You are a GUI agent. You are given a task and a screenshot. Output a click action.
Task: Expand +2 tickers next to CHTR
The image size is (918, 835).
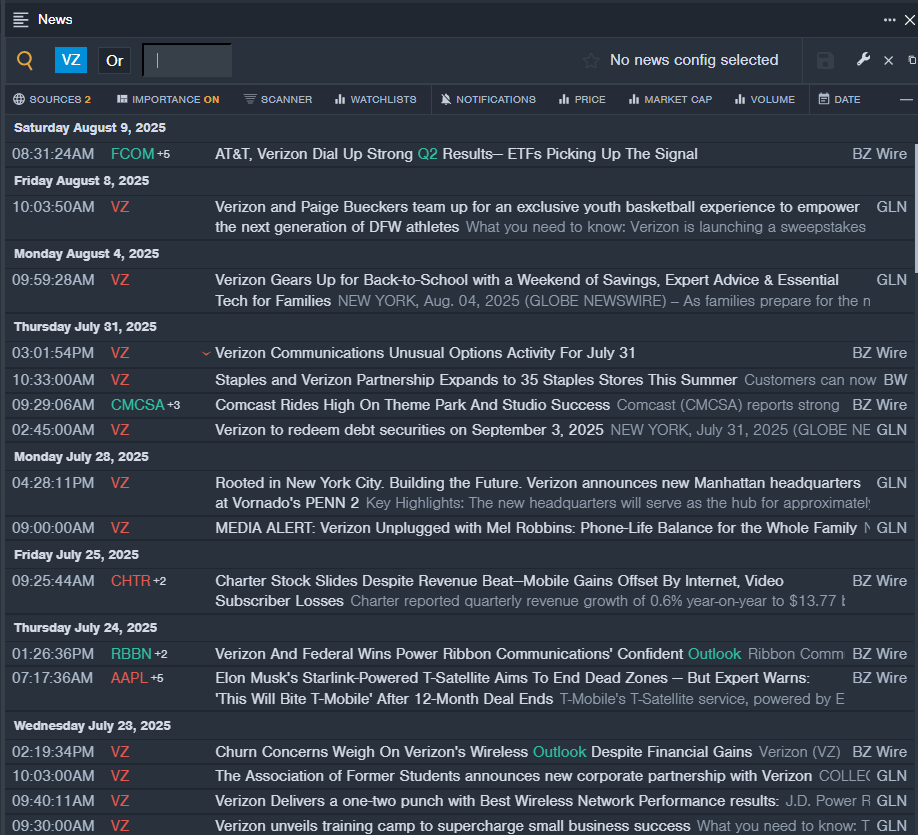(x=160, y=581)
